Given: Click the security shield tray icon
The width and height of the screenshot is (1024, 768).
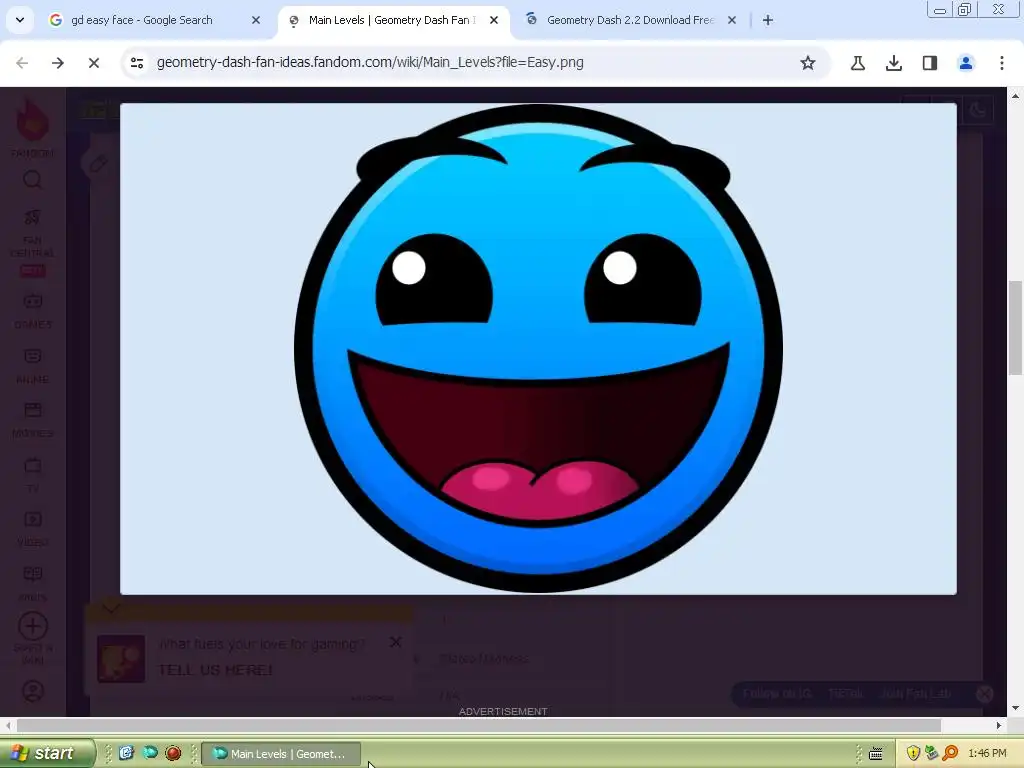Looking at the screenshot, I should click(913, 754).
